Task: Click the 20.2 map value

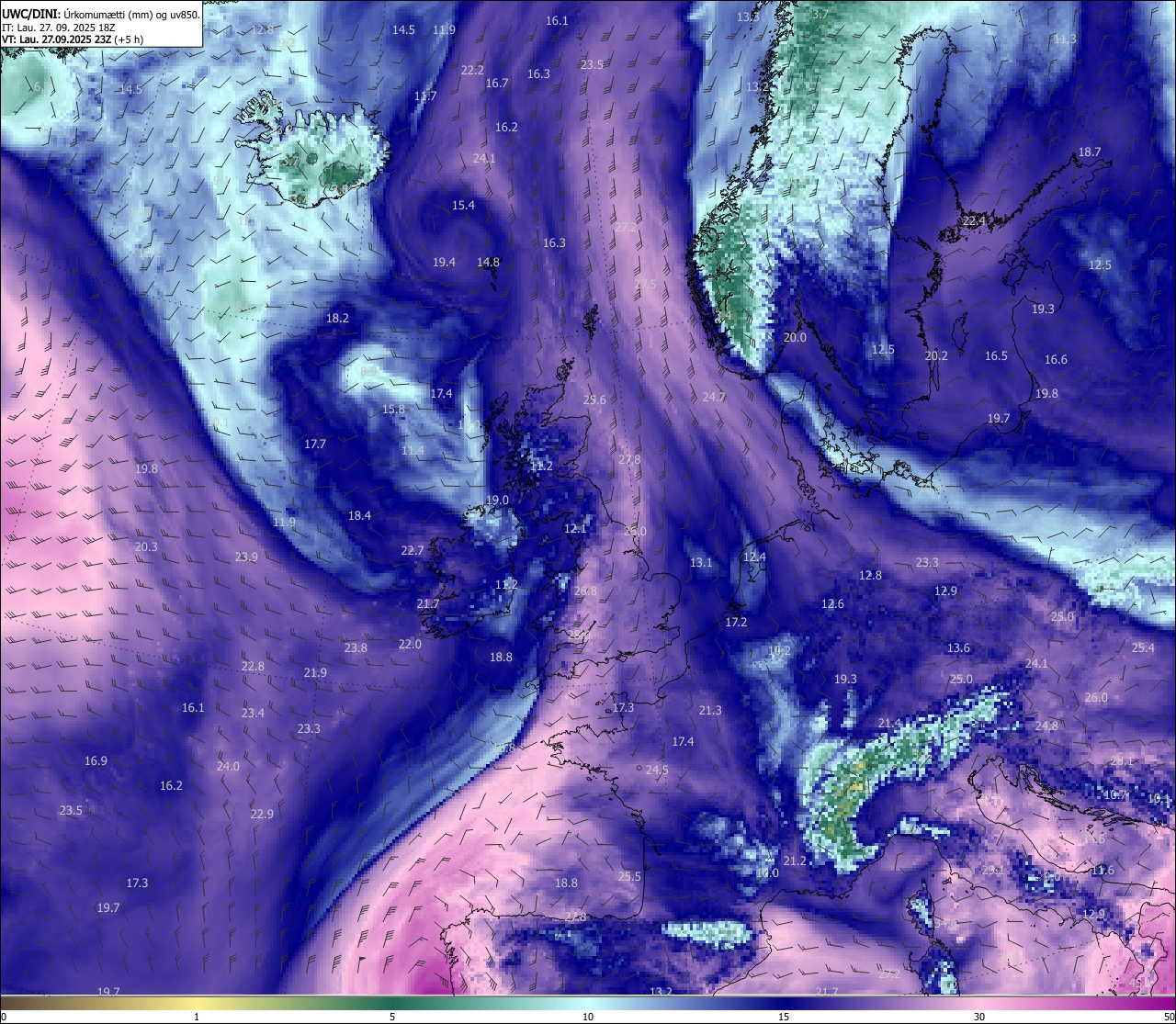Action: [x=936, y=356]
